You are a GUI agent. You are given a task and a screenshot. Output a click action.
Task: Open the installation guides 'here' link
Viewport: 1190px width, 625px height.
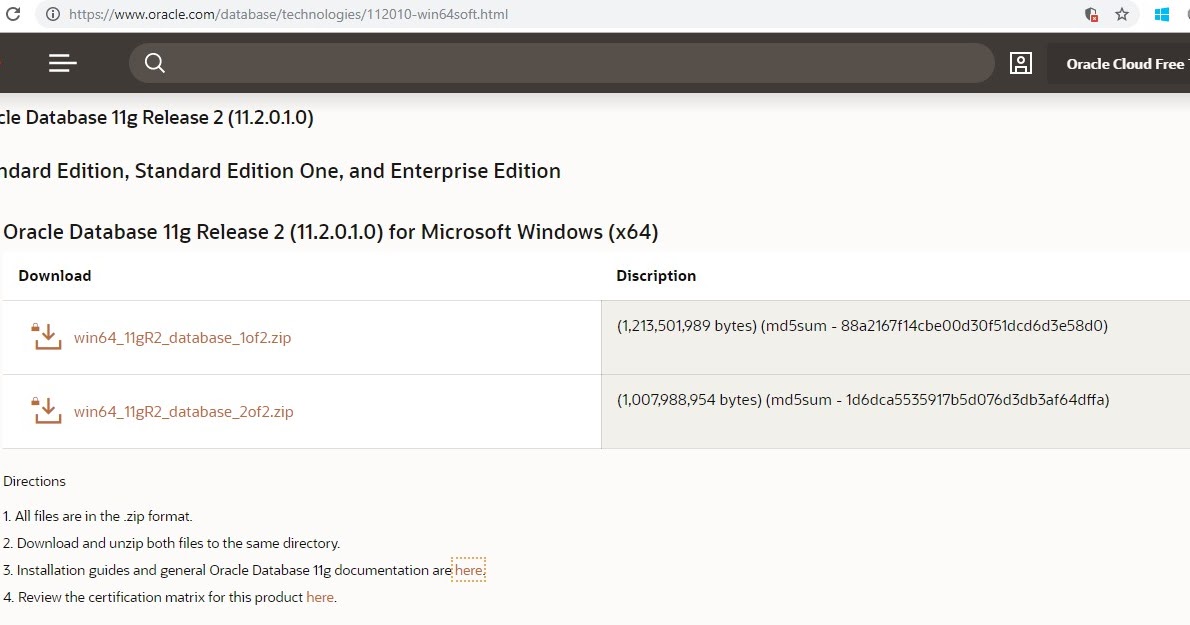468,570
